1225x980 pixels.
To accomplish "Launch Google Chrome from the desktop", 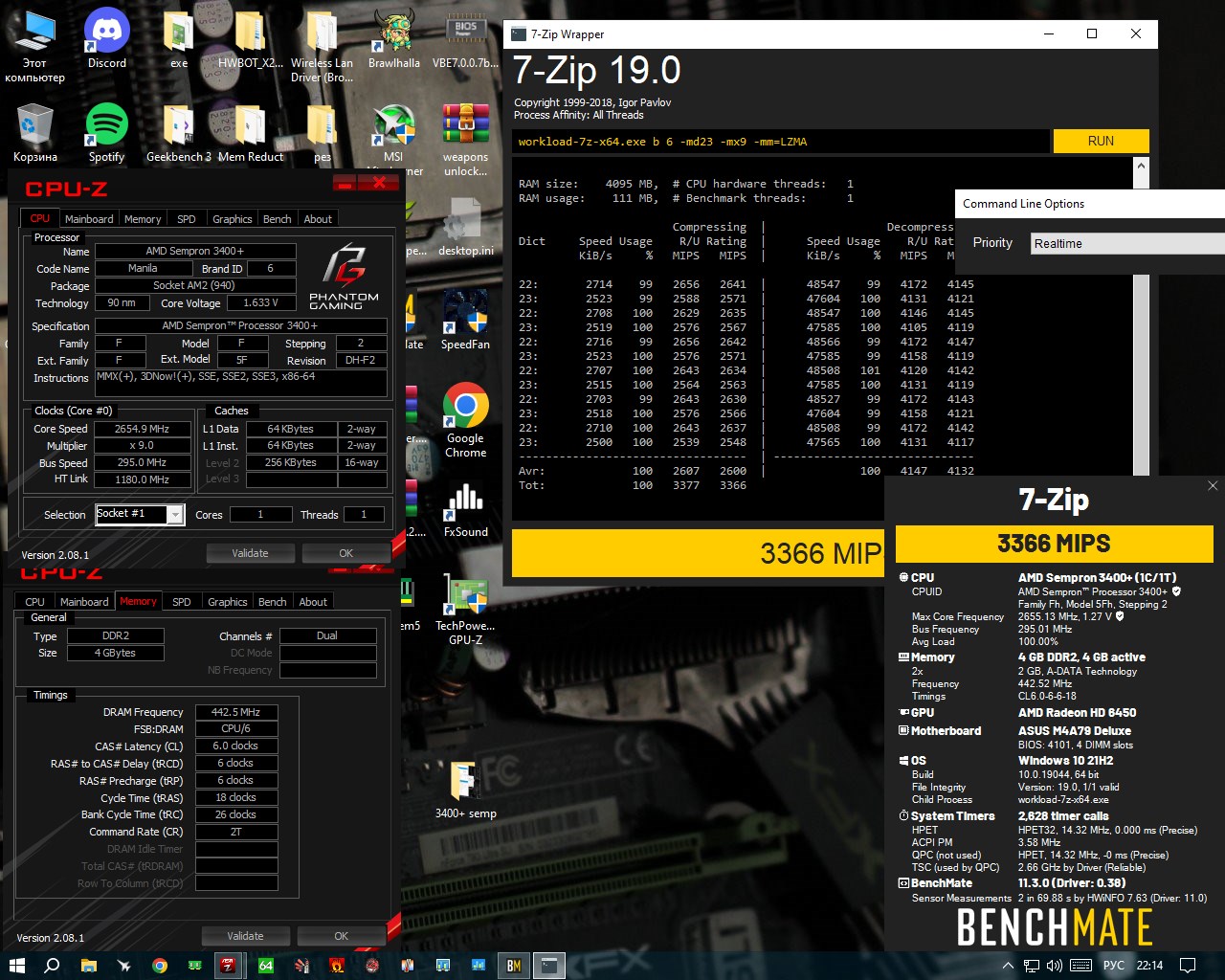I will [x=466, y=421].
